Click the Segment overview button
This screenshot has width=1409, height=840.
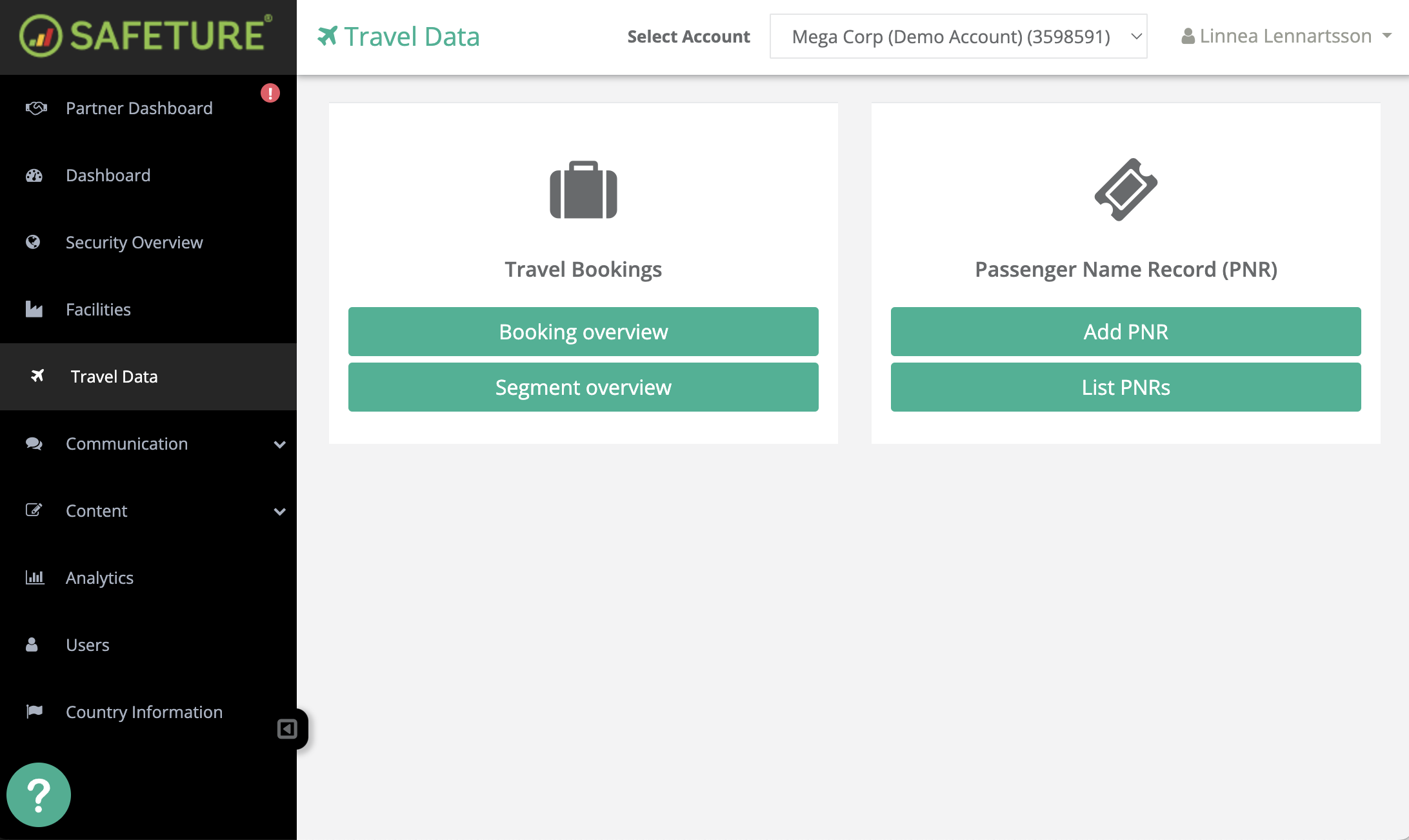click(583, 387)
